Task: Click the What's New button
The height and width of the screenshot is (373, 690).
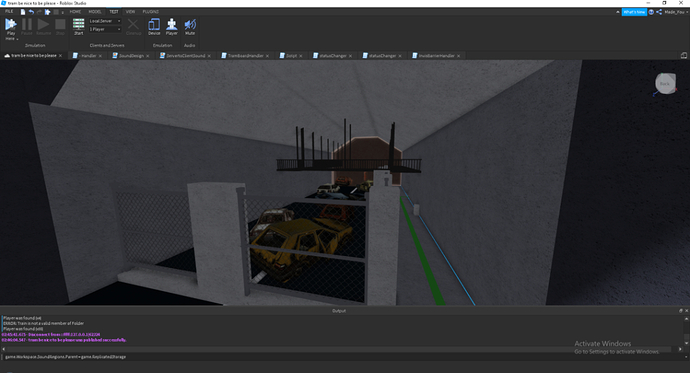Action: pyautogui.click(x=634, y=12)
